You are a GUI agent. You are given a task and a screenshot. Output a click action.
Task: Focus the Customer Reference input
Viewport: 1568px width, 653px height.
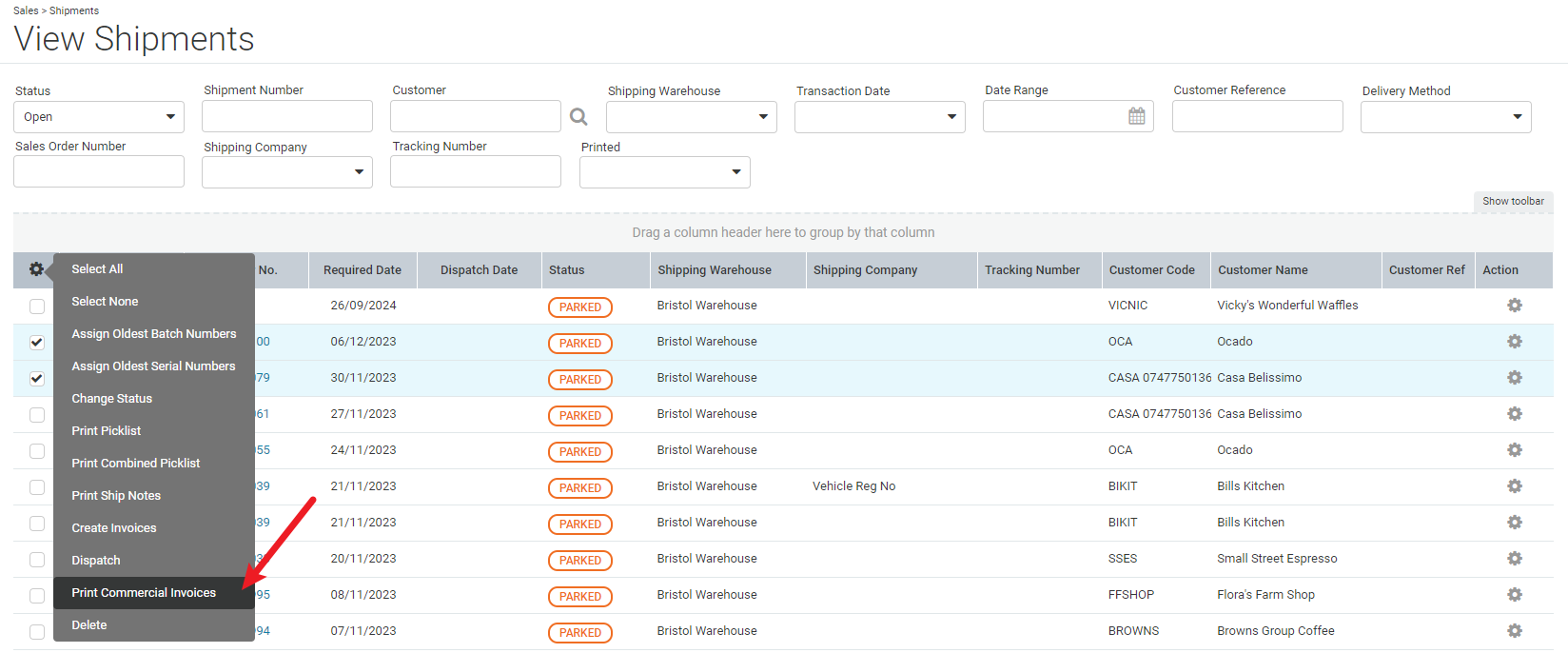pos(1258,116)
